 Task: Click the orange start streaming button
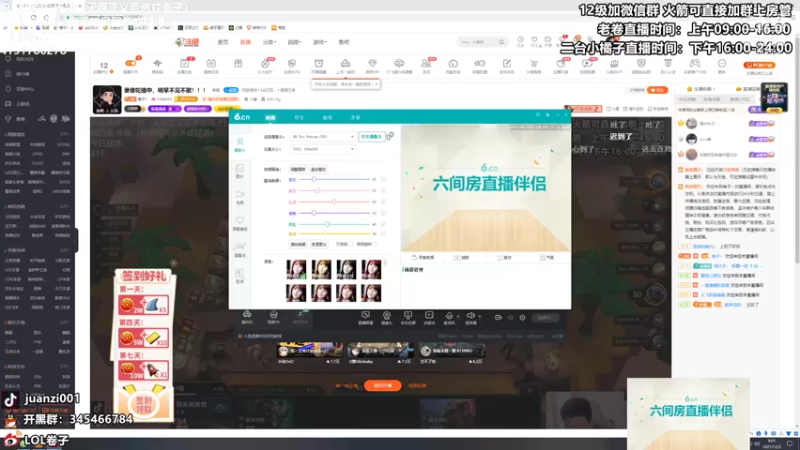(383, 386)
